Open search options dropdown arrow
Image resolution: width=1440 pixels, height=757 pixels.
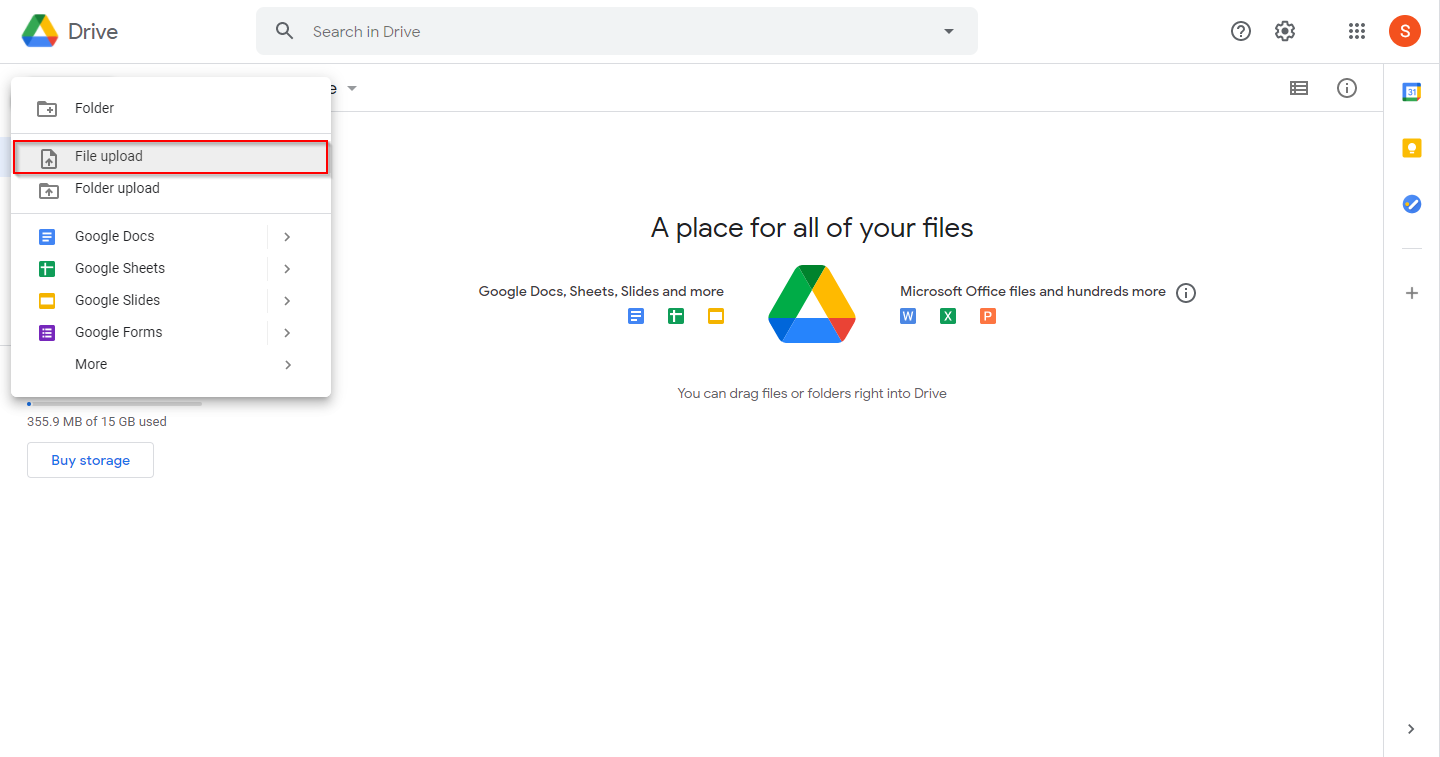(949, 31)
